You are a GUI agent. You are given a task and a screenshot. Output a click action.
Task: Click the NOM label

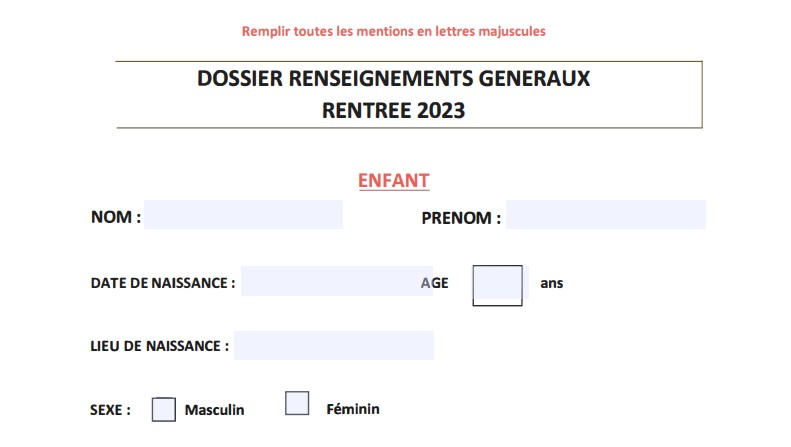point(116,217)
